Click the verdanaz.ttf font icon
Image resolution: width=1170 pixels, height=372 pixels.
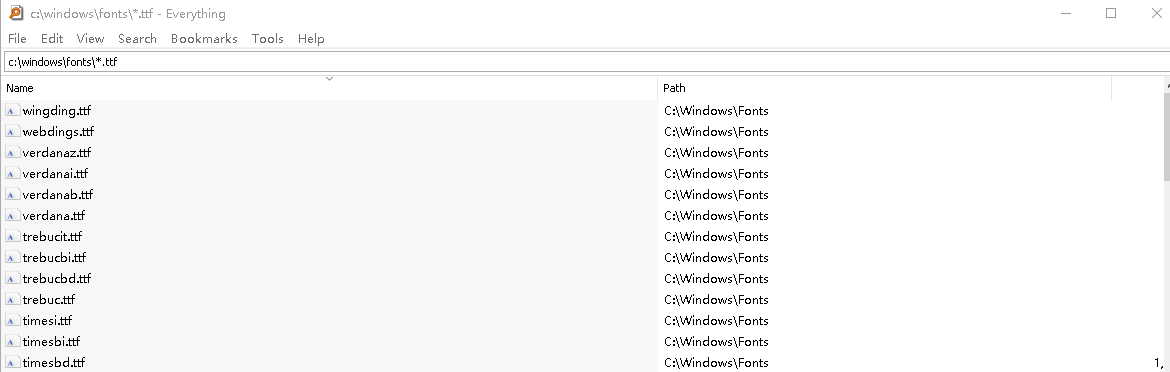pyautogui.click(x=13, y=152)
